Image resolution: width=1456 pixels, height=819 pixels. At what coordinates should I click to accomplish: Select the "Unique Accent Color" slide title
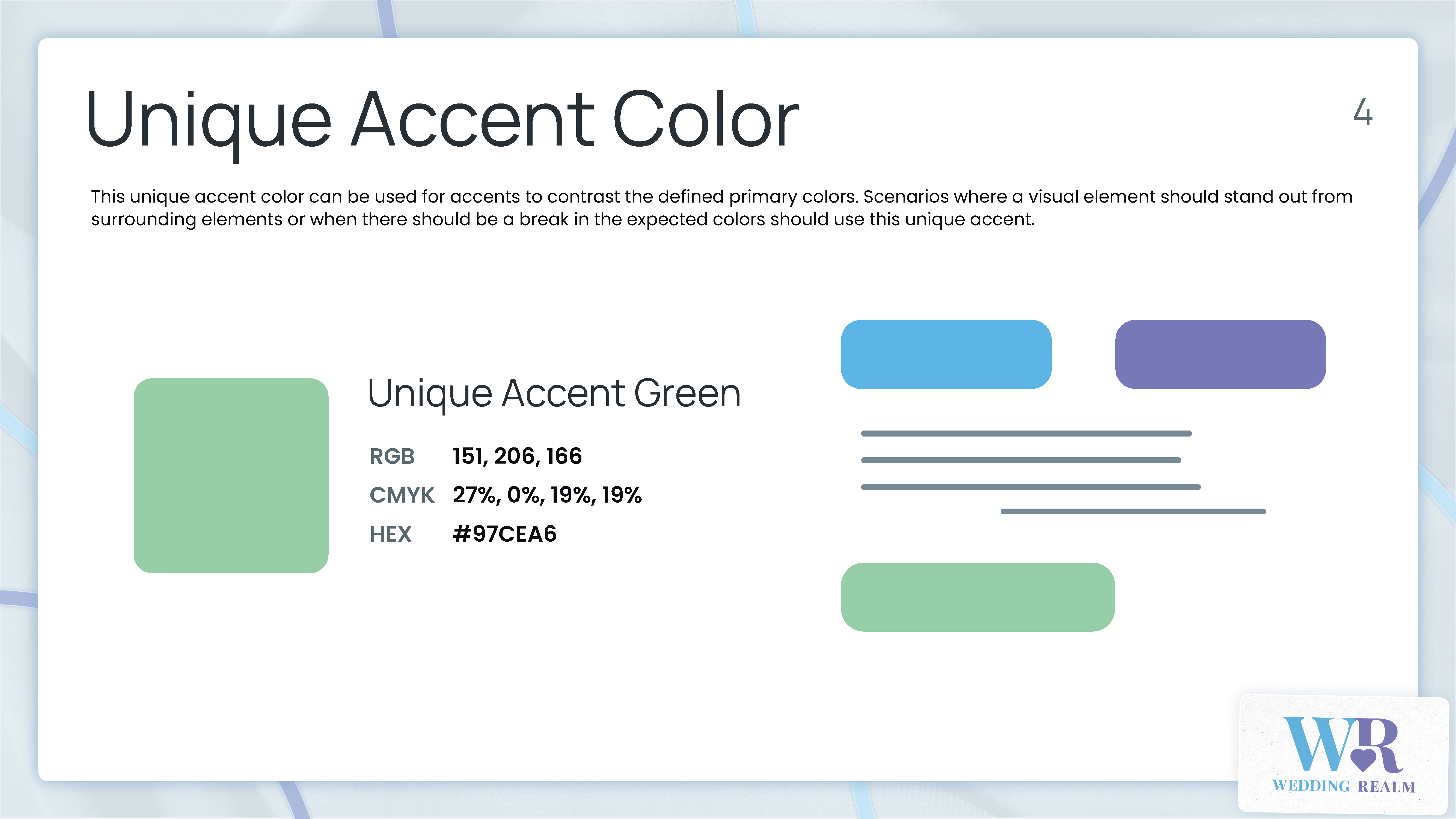tap(442, 120)
